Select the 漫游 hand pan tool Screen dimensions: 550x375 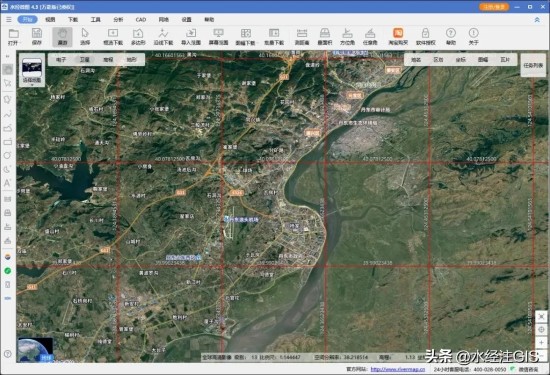pos(62,37)
